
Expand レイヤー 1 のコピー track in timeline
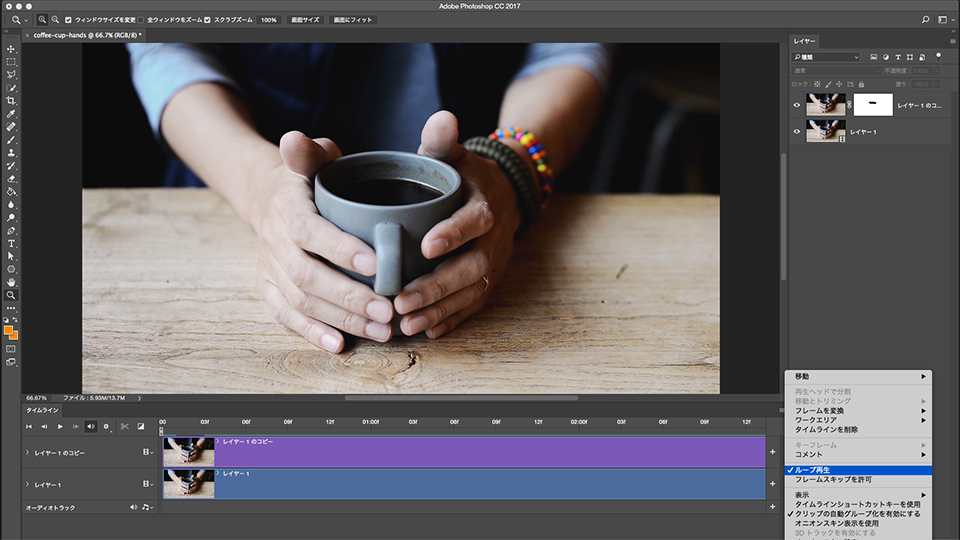(x=27, y=453)
